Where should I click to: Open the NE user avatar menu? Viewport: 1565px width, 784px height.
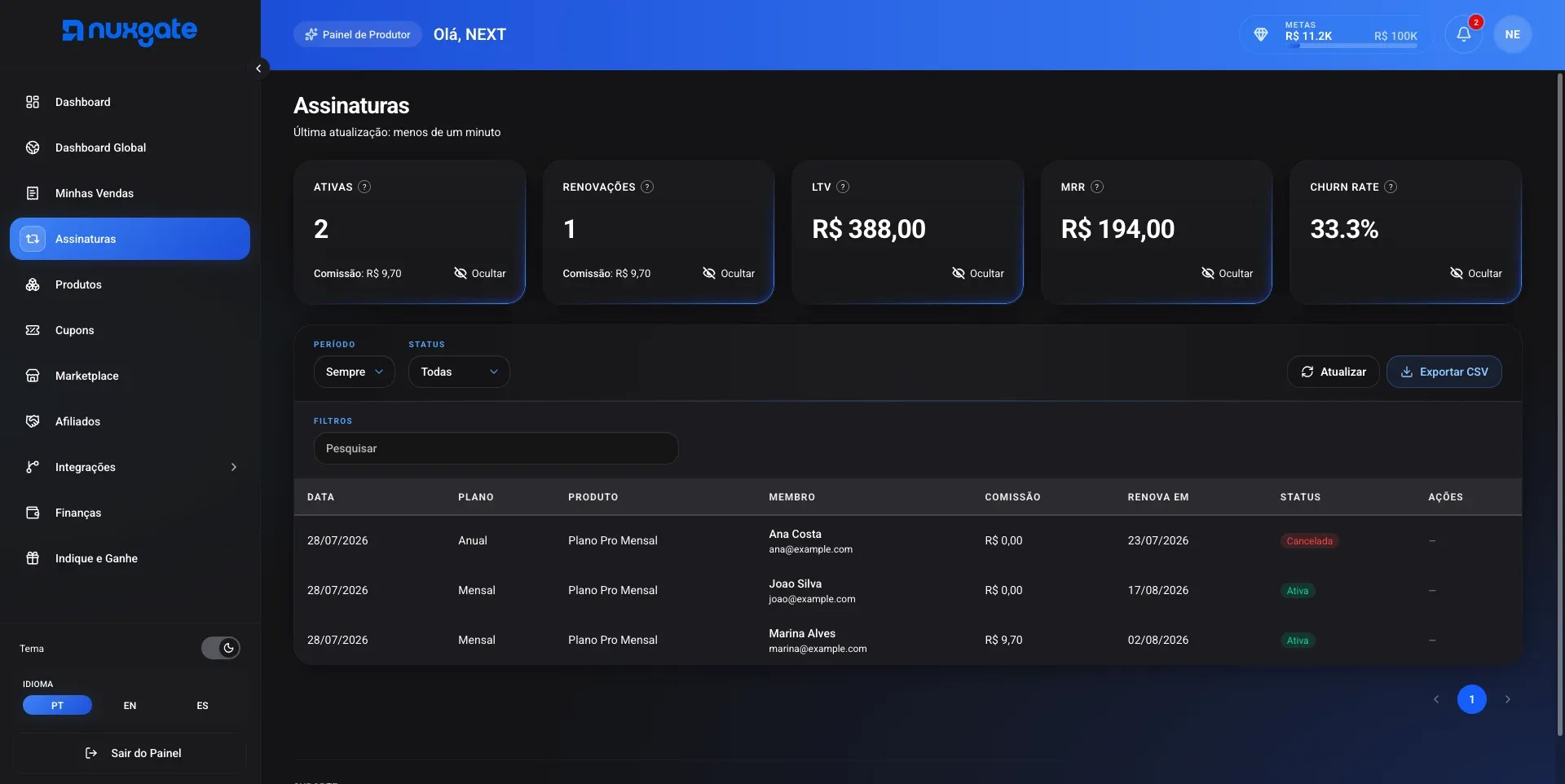(1512, 34)
